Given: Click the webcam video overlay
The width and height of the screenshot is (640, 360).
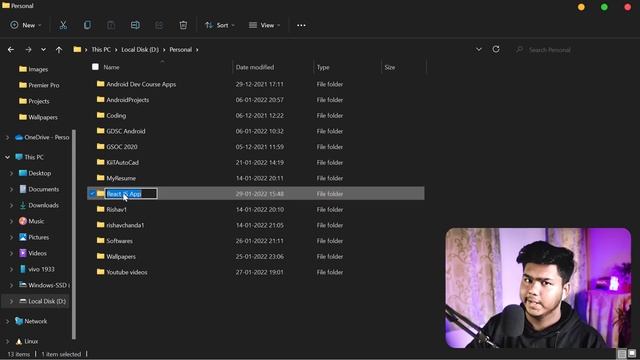Looking at the screenshot, I should 538,288.
